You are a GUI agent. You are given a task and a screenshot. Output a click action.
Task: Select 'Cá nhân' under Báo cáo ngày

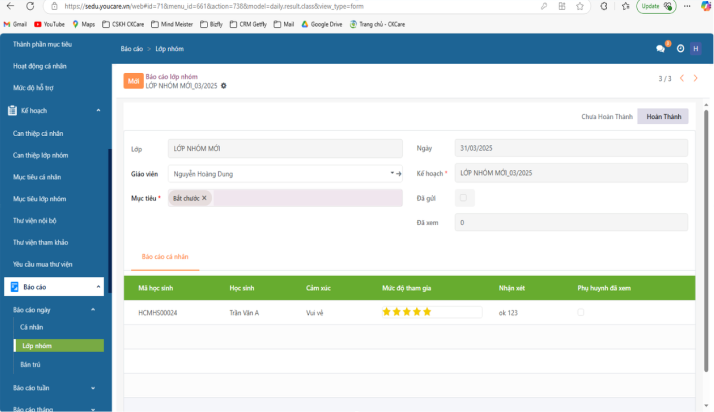(32, 327)
